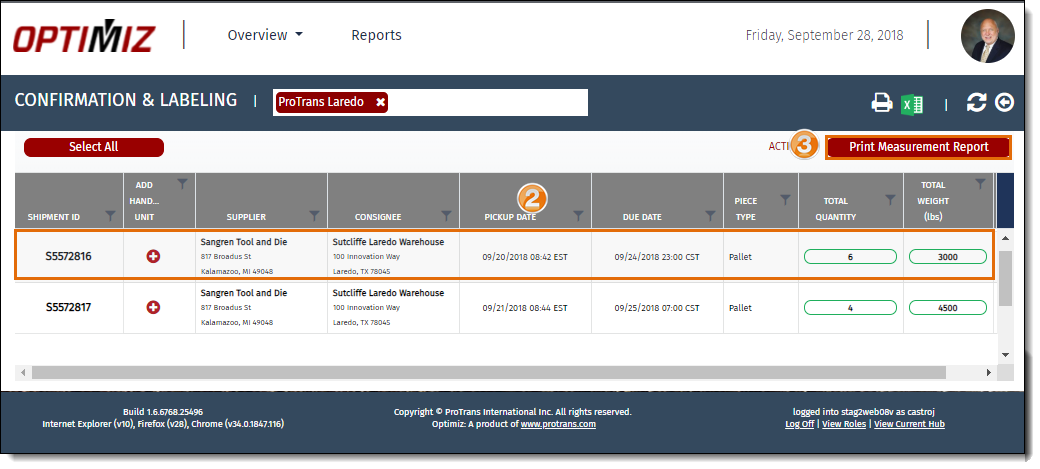Export the table with the Excel icon
Viewport: 1040px width, 469px height.
pos(911,103)
